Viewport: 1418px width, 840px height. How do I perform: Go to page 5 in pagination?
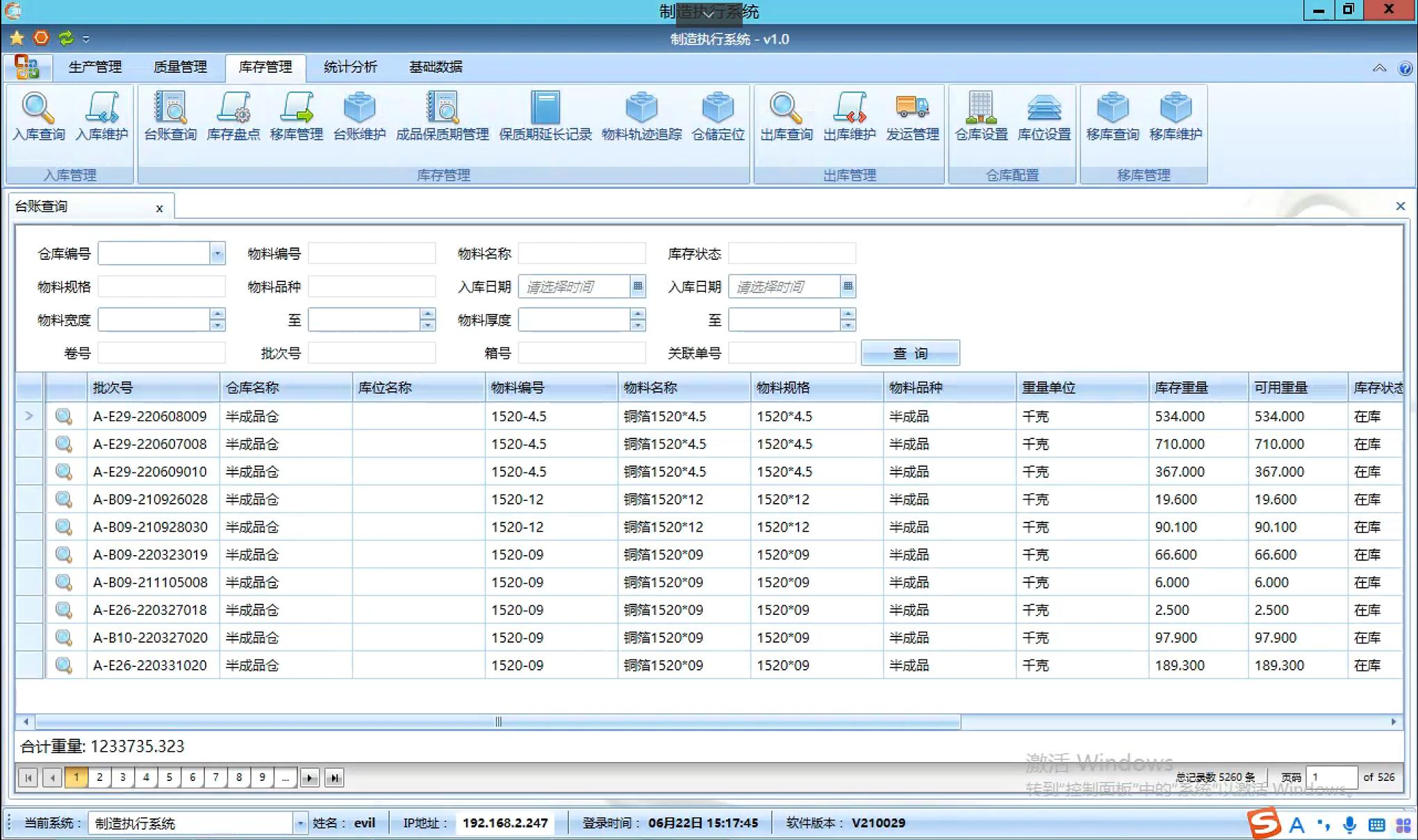[x=169, y=777]
